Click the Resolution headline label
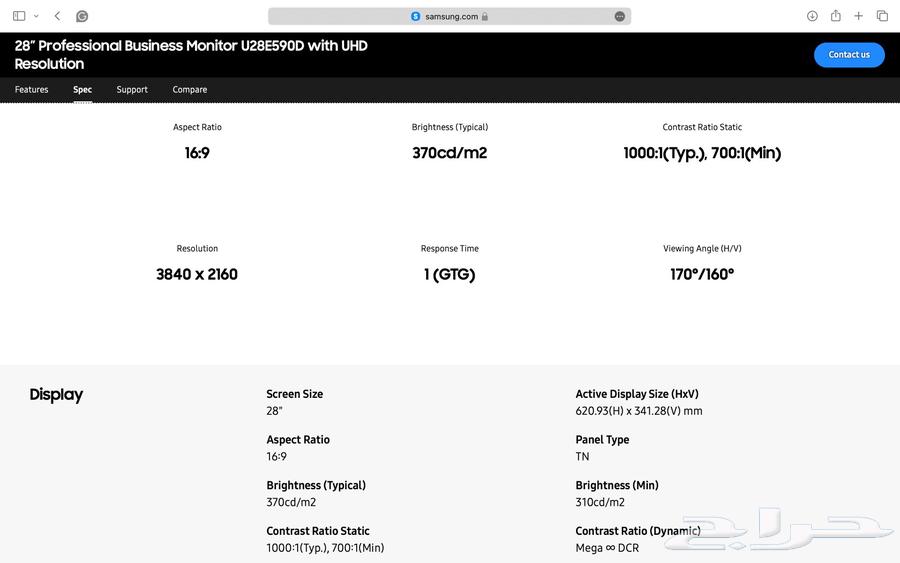900x563 pixels. pos(197,249)
